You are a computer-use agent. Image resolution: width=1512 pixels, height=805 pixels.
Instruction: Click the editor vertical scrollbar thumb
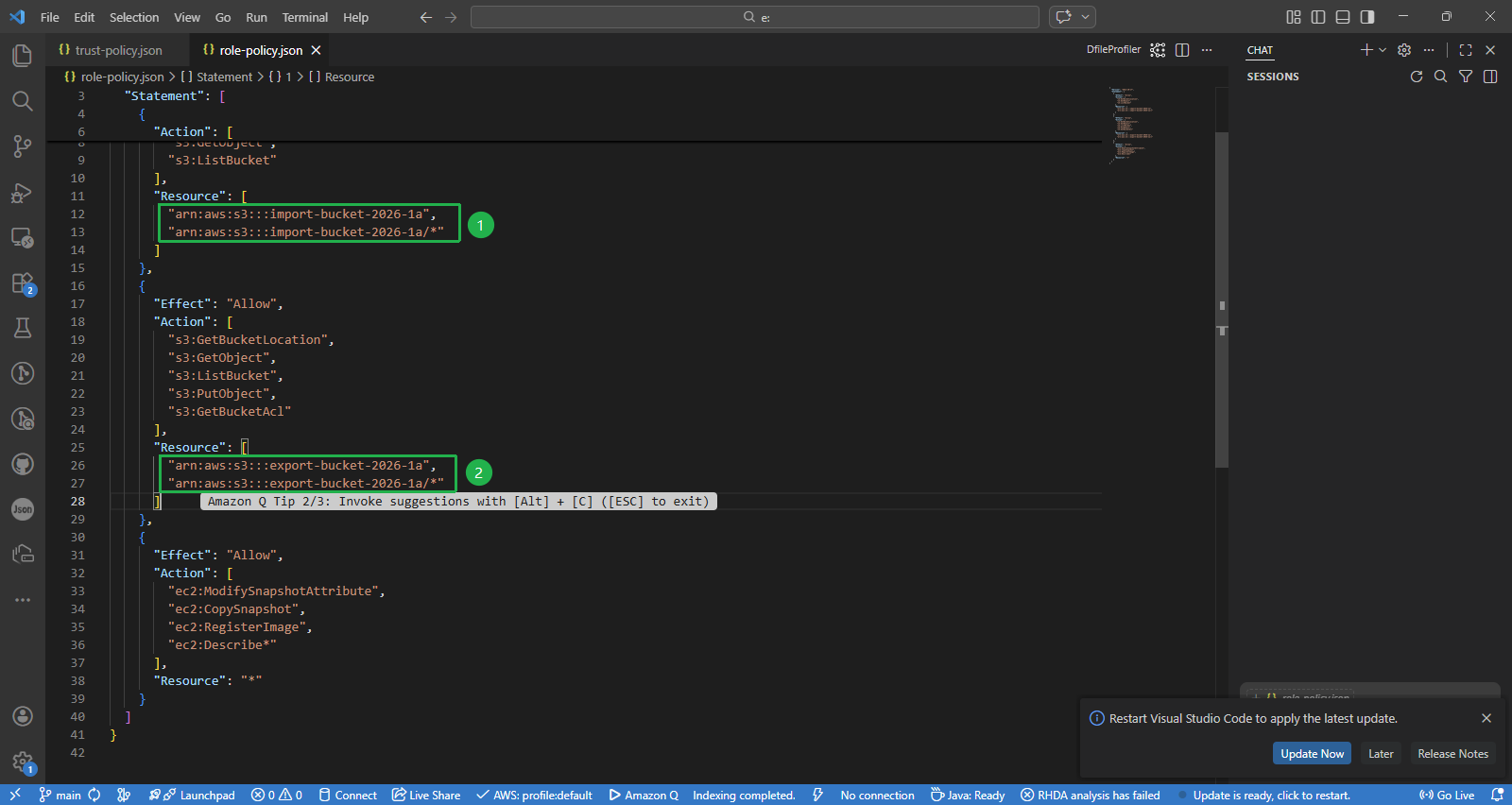point(1221,300)
